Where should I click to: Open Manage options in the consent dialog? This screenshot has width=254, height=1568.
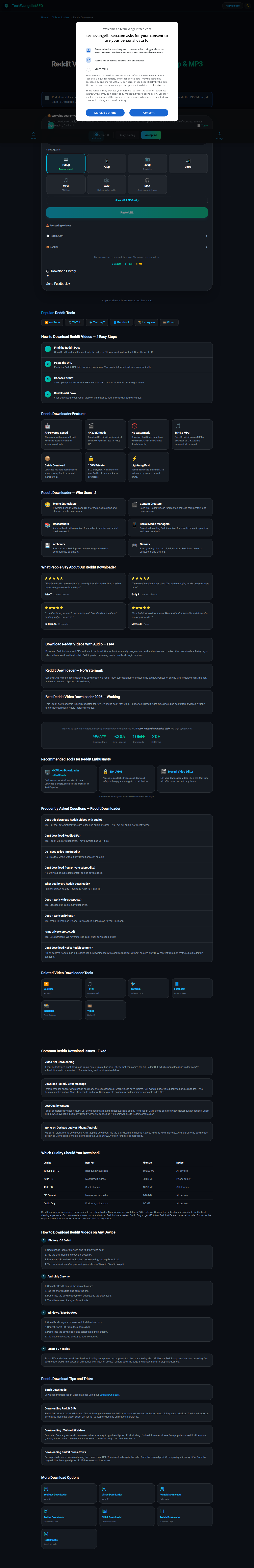[x=105, y=113]
